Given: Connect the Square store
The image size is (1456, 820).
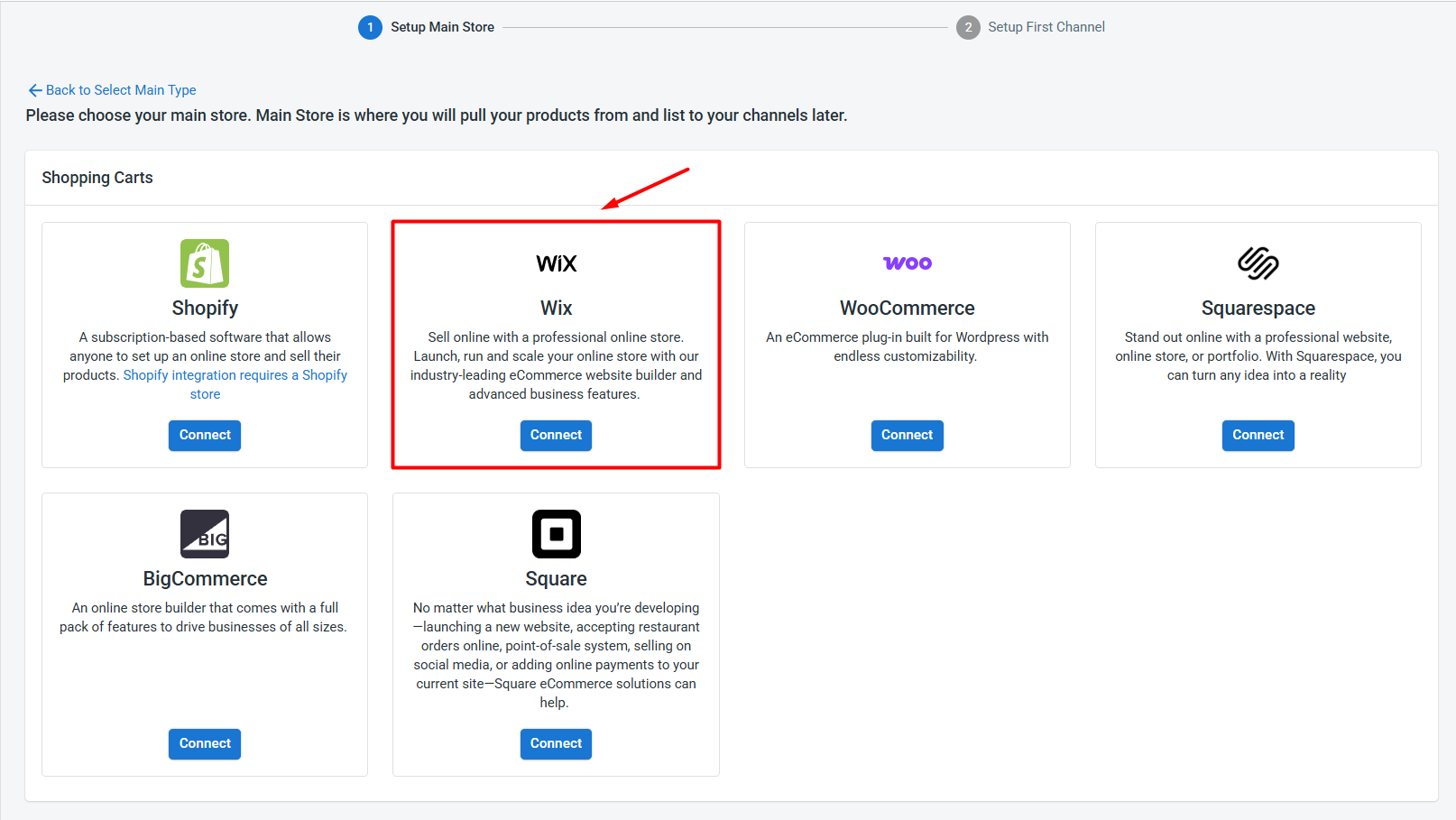Looking at the screenshot, I should [556, 743].
